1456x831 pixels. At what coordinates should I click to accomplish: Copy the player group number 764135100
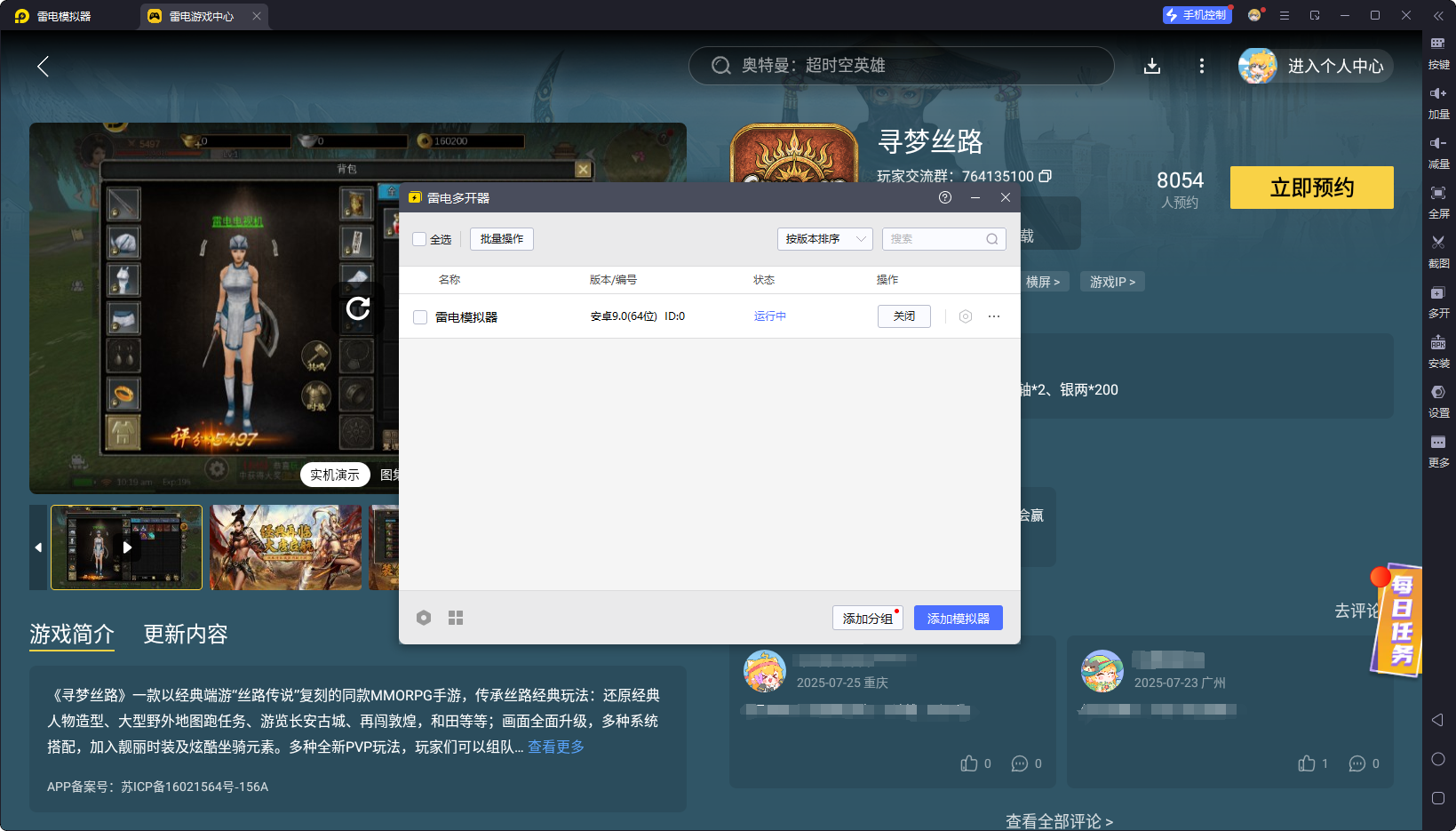pyautogui.click(x=1046, y=176)
